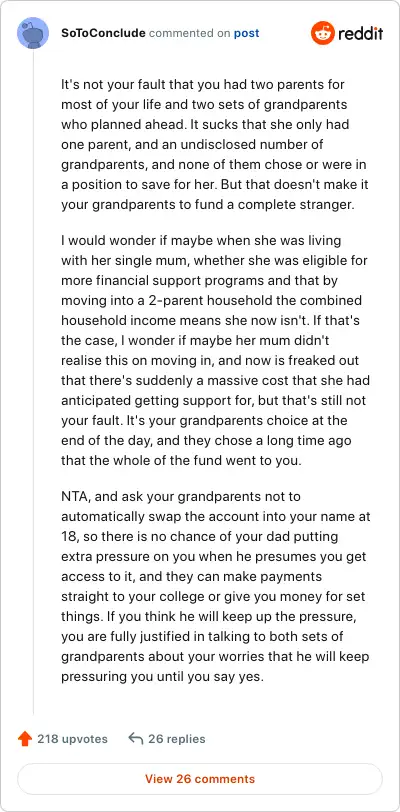Viewport: 400px width, 812px height.
Task: Click the final line "pressuring you until you say yes"
Action: click(162, 677)
